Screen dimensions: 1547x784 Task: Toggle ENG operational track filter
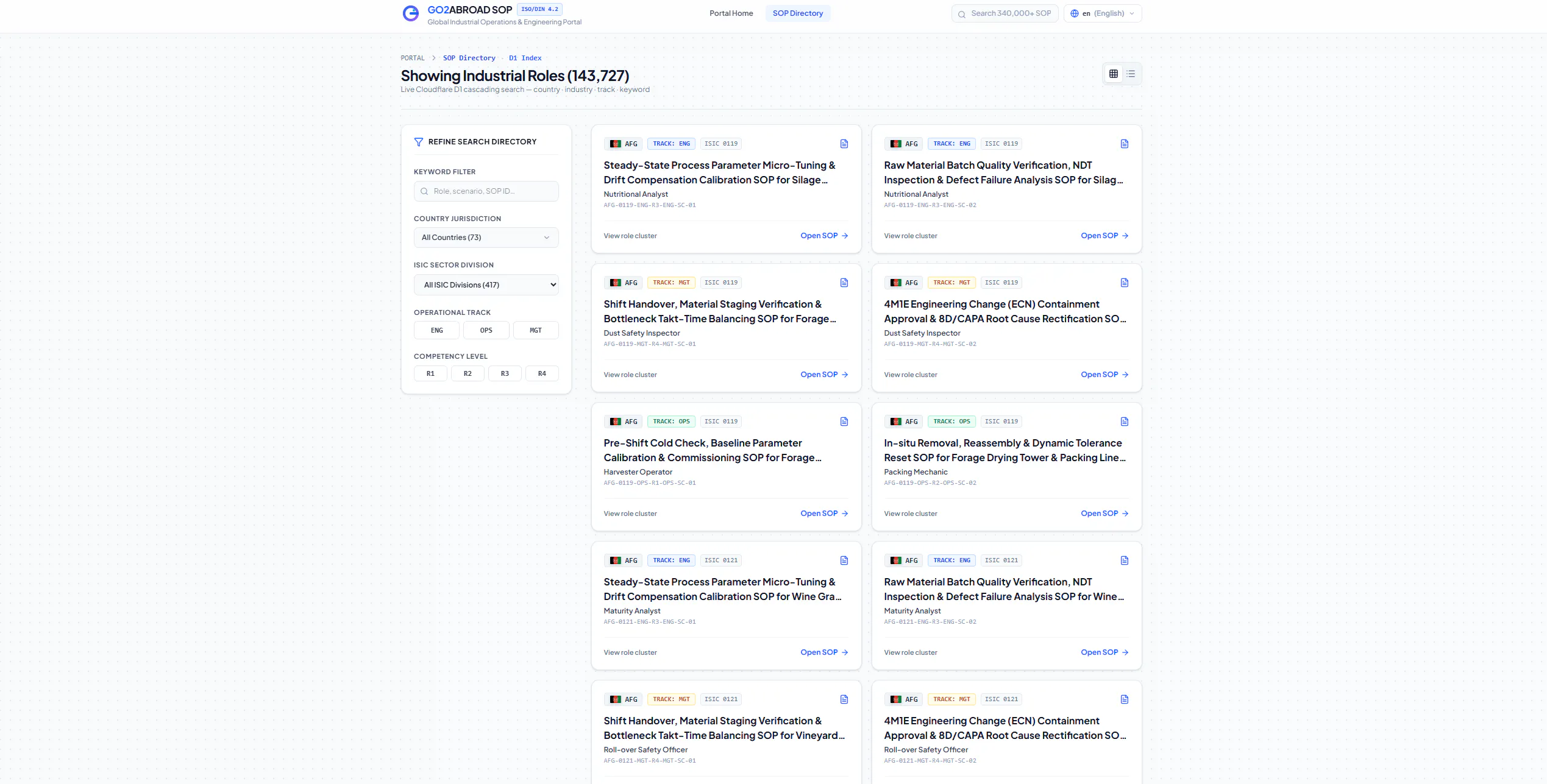coord(436,330)
